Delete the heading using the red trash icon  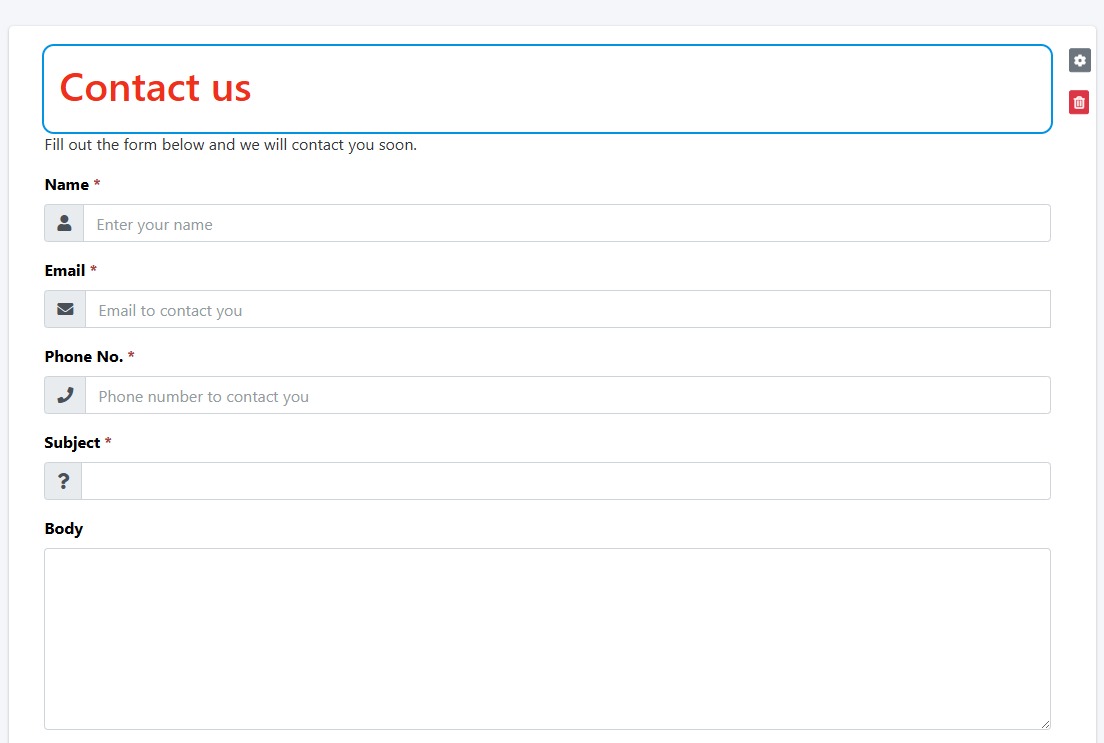coord(1079,102)
